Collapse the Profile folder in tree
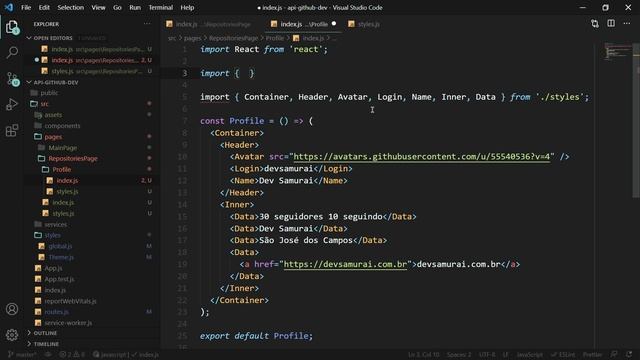This screenshot has height=360, width=640. (61, 169)
